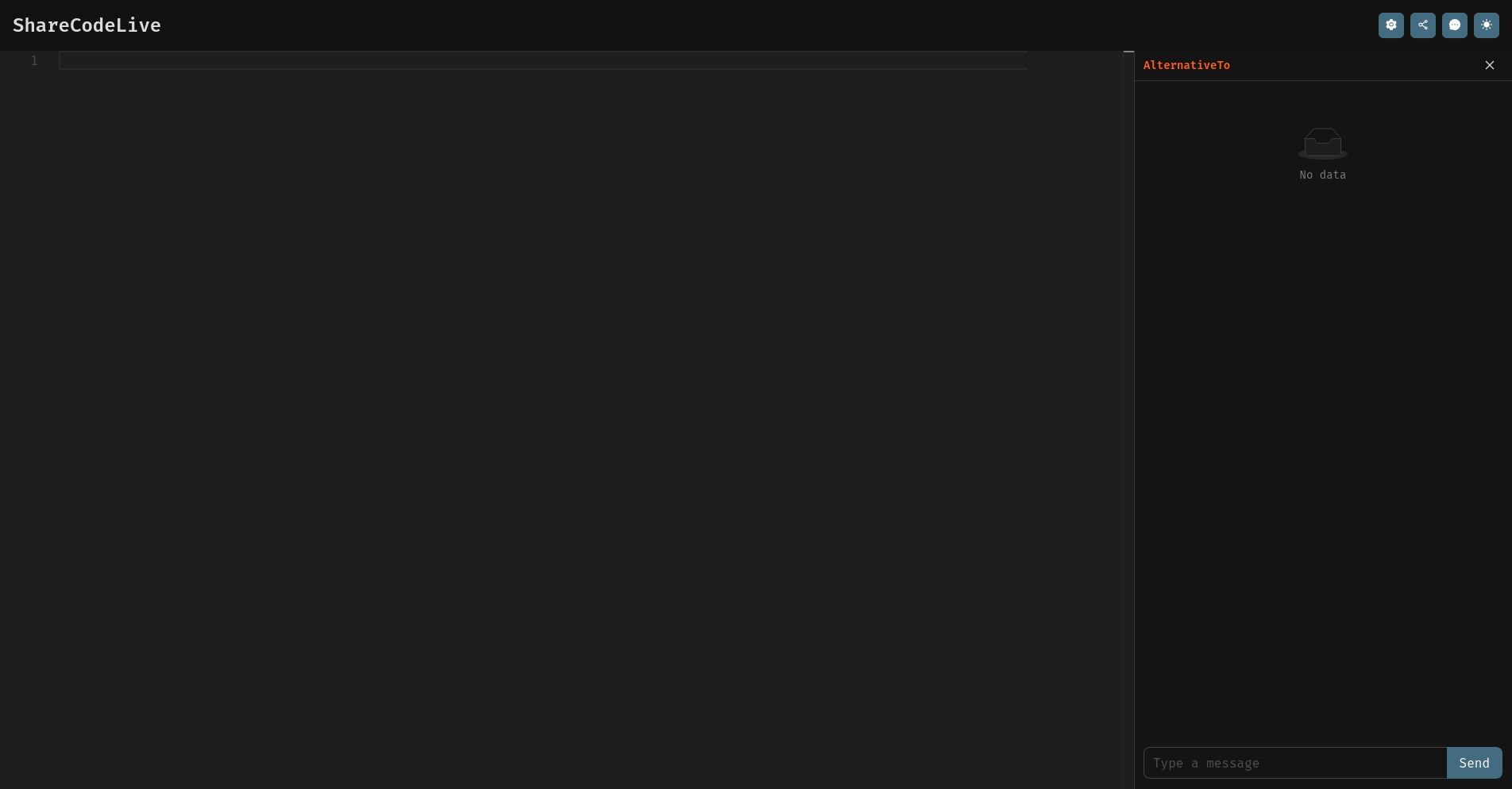Toggle the chat bubble icon
Screen dimensions: 1512x789
(x=1454, y=25)
